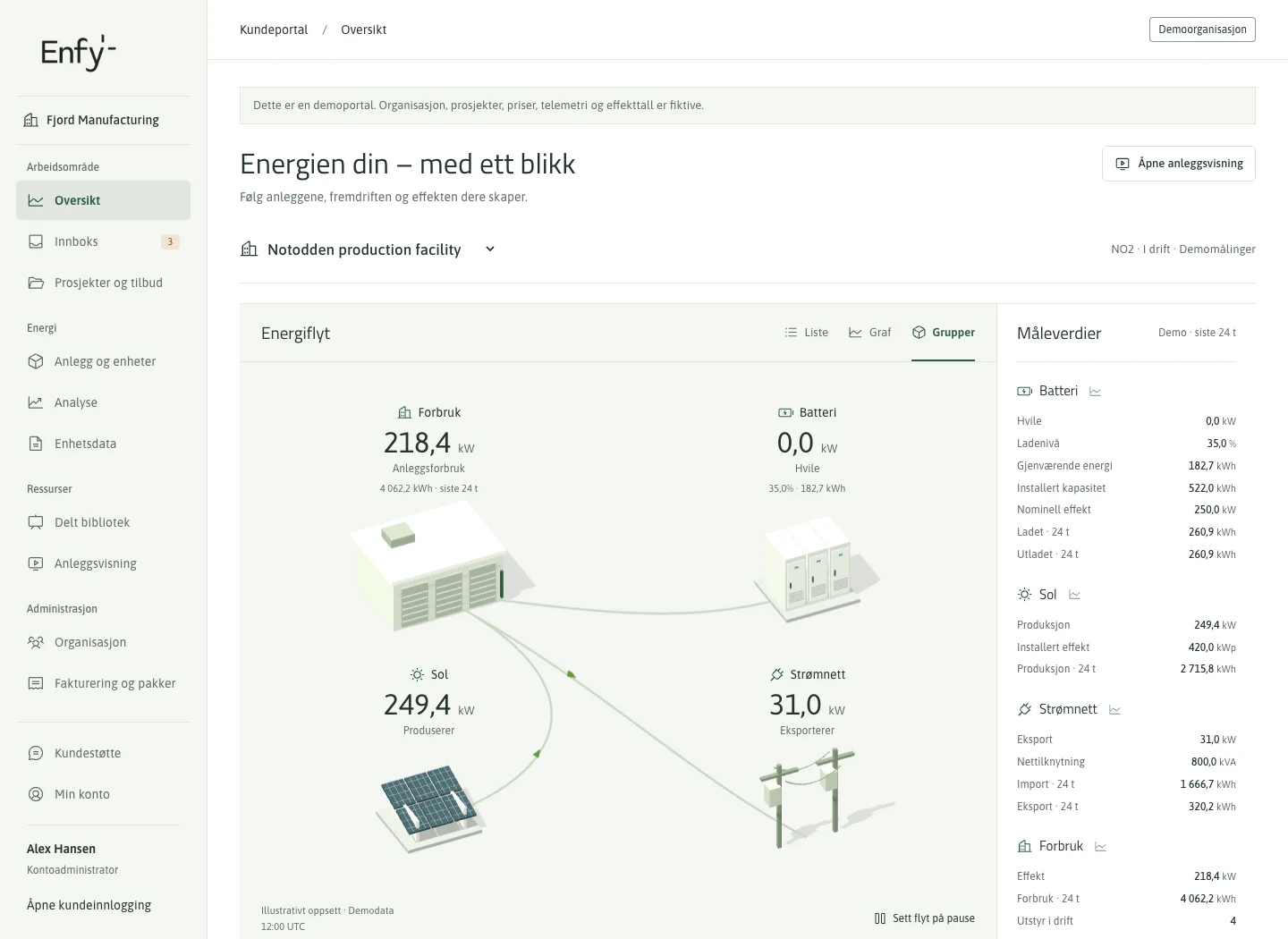The height and width of the screenshot is (939, 1288).
Task: Click the Utstyr i drift row
Action: coord(1126,921)
